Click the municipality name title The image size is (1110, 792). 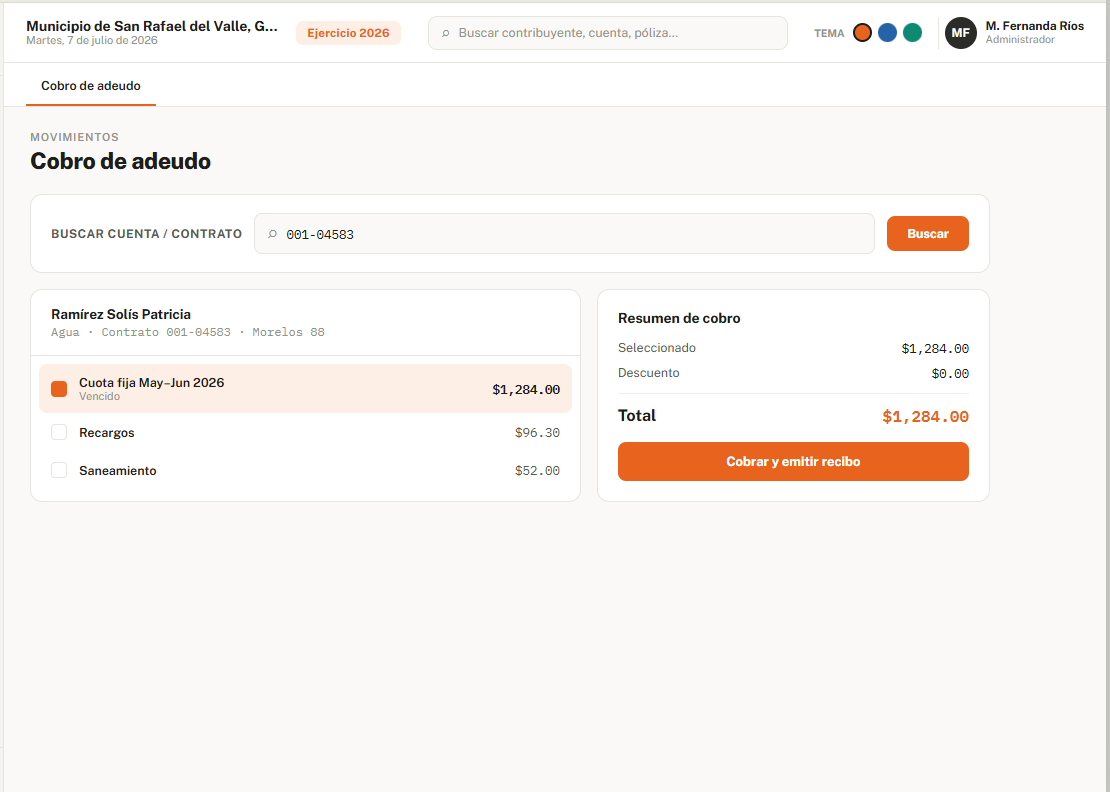tap(151, 26)
